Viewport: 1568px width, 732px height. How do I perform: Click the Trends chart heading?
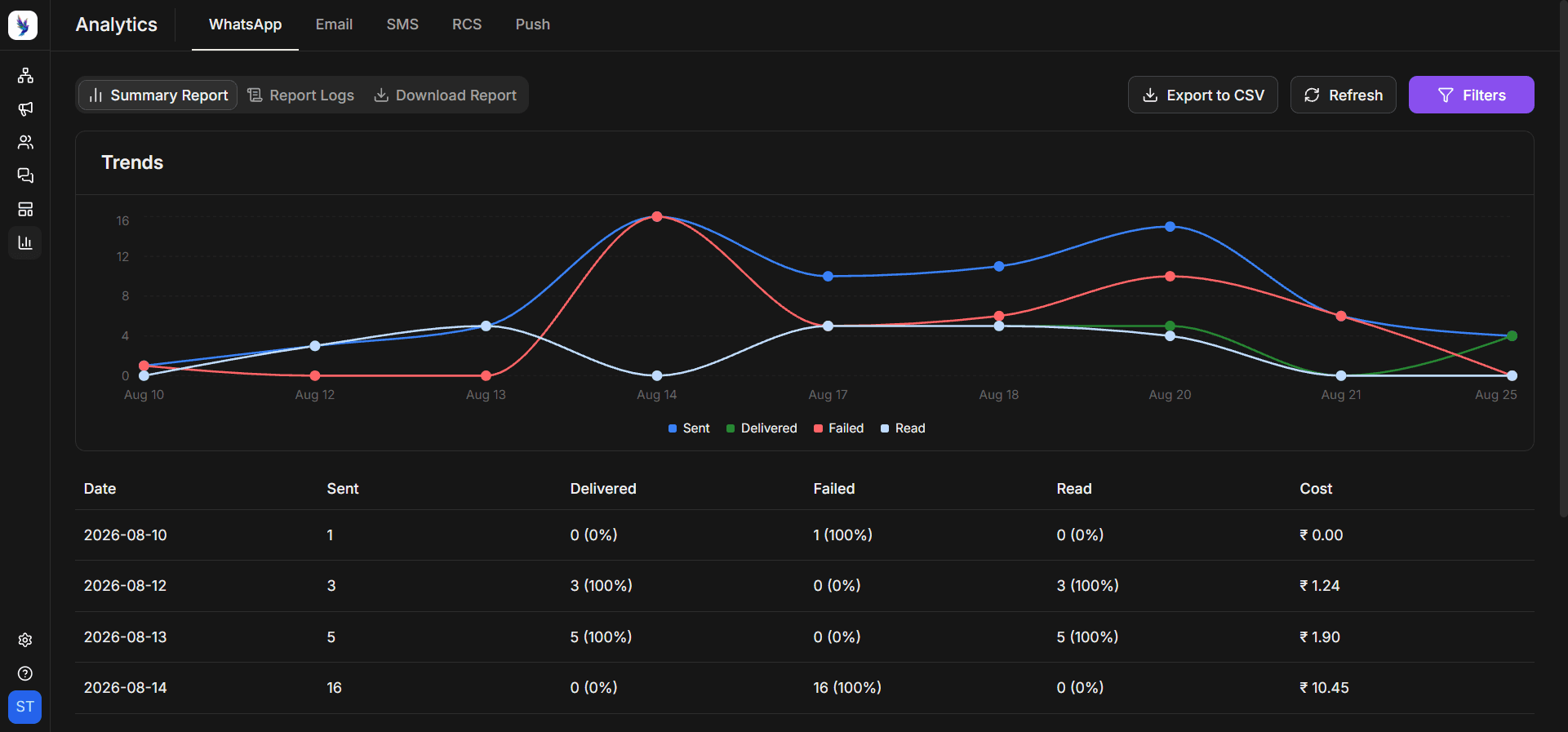point(132,162)
